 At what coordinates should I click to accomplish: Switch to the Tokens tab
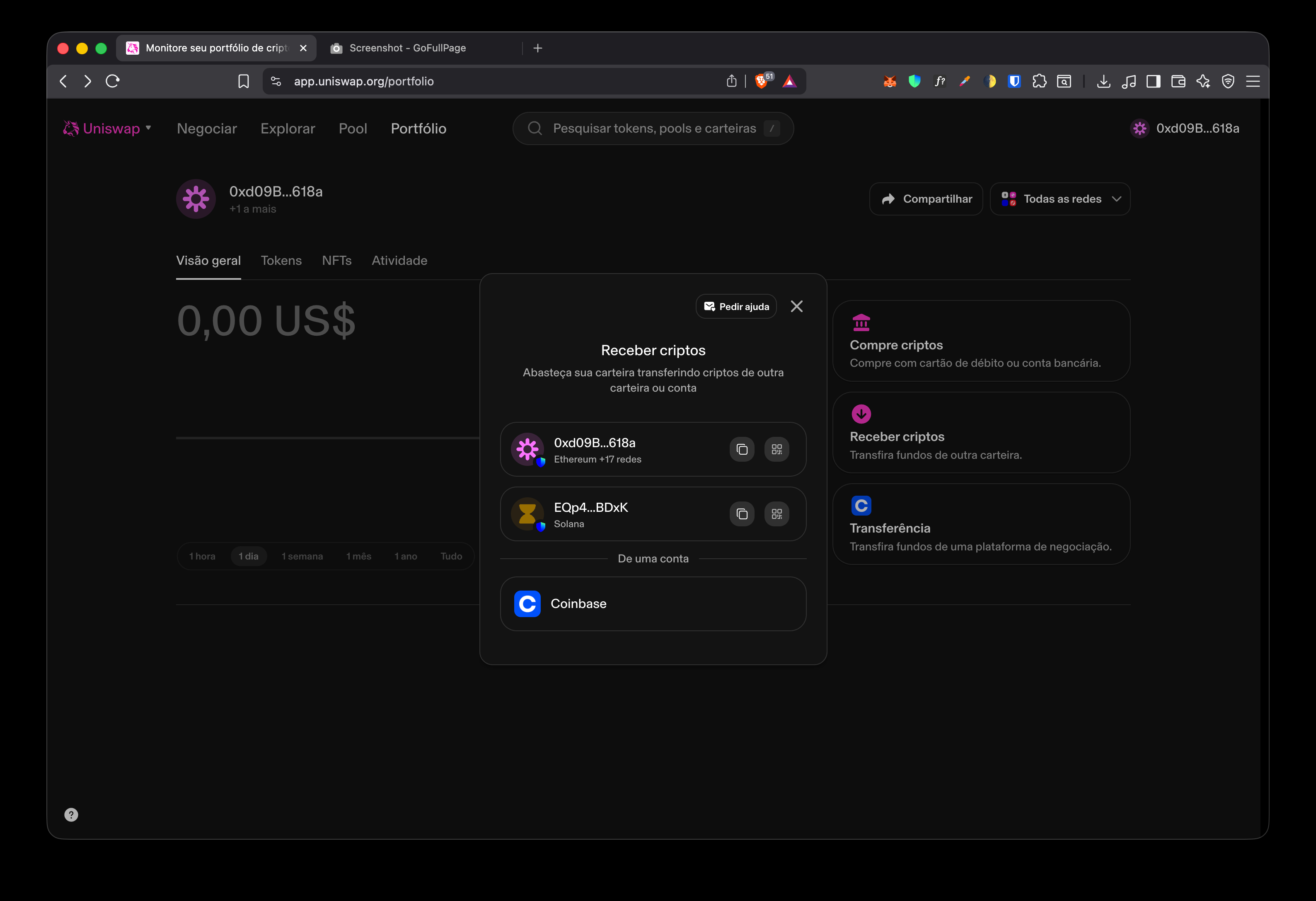(x=281, y=261)
